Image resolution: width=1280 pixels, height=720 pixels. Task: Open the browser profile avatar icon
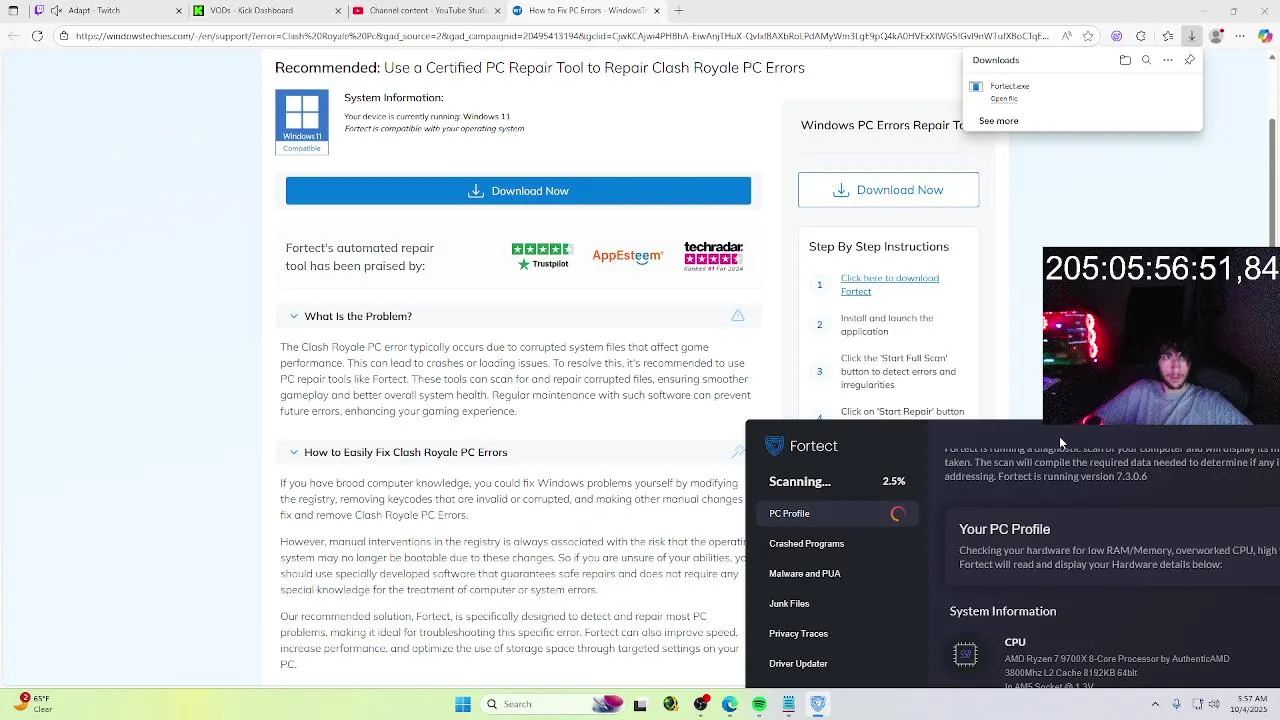click(1216, 36)
